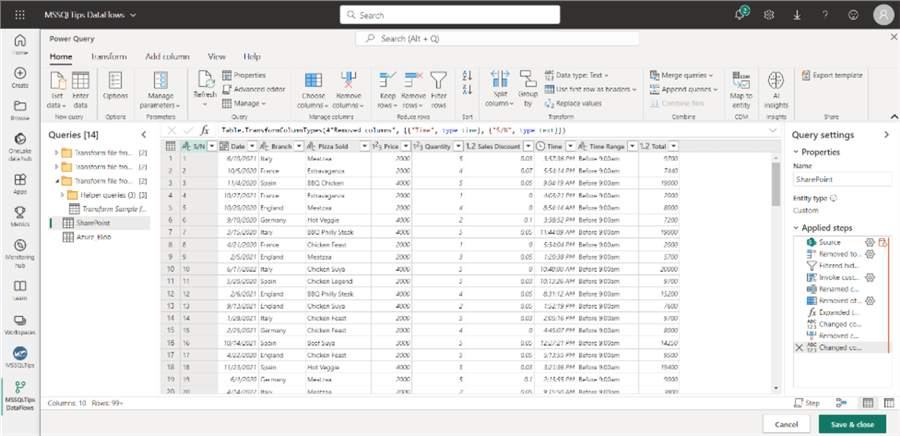Sort descending with the Z-A icon
The image size is (900, 436).
point(467,89)
